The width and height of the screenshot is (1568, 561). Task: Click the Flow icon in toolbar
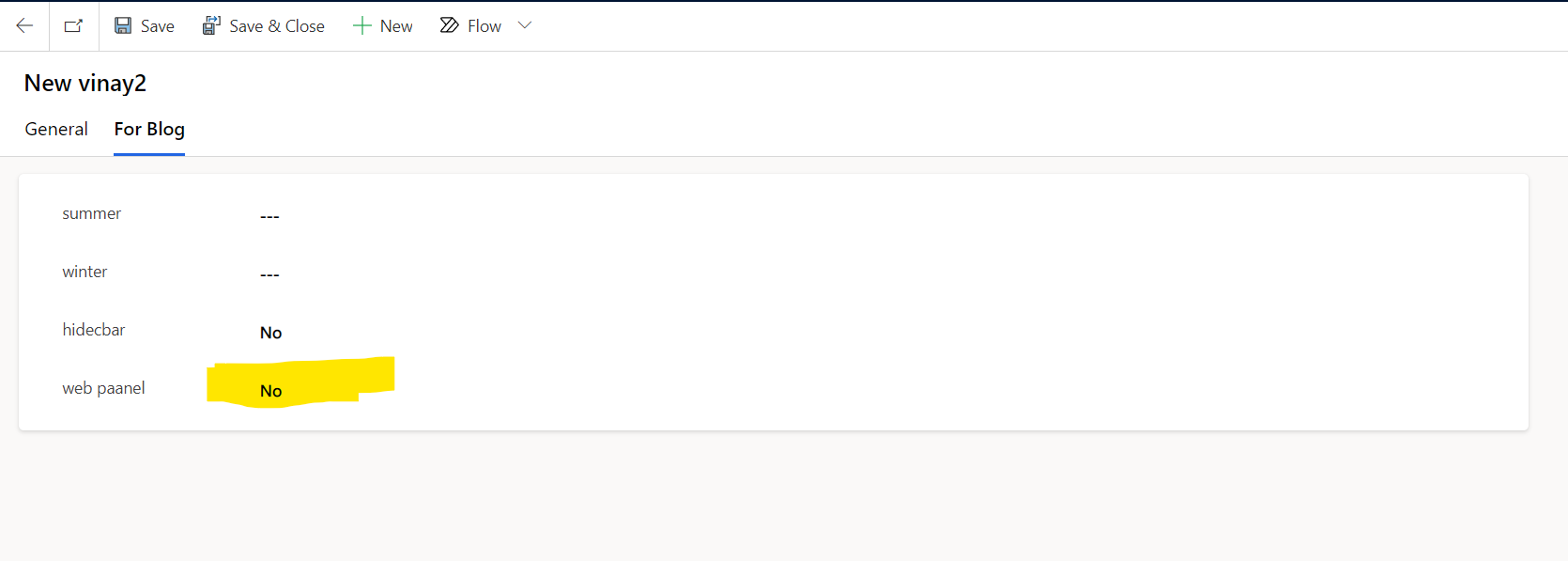pos(450,25)
